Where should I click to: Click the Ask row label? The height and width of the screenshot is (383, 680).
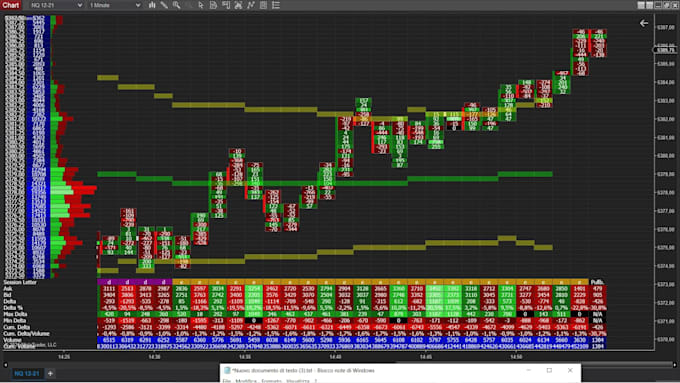tap(8, 288)
